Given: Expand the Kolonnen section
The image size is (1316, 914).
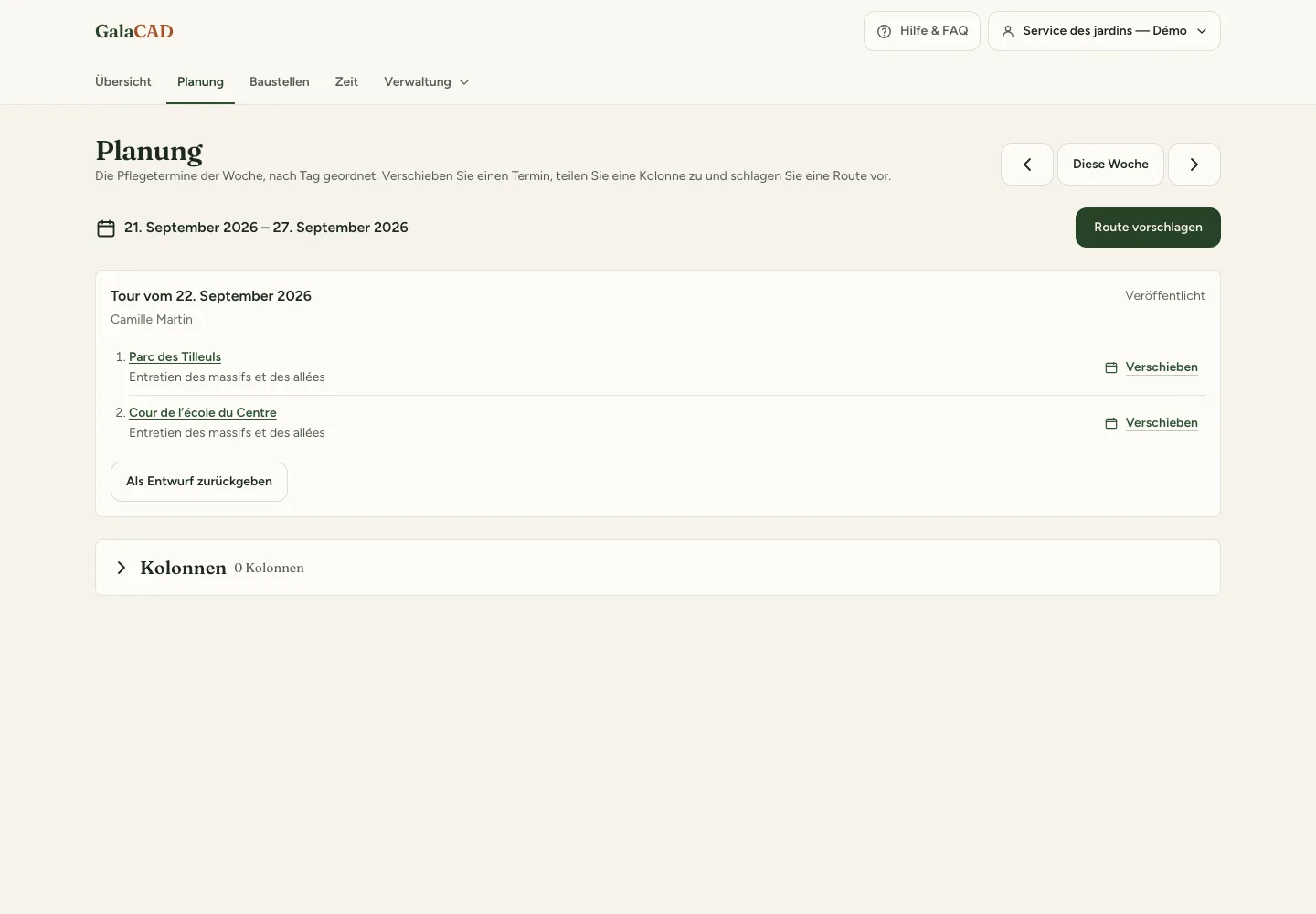Looking at the screenshot, I should [x=122, y=568].
